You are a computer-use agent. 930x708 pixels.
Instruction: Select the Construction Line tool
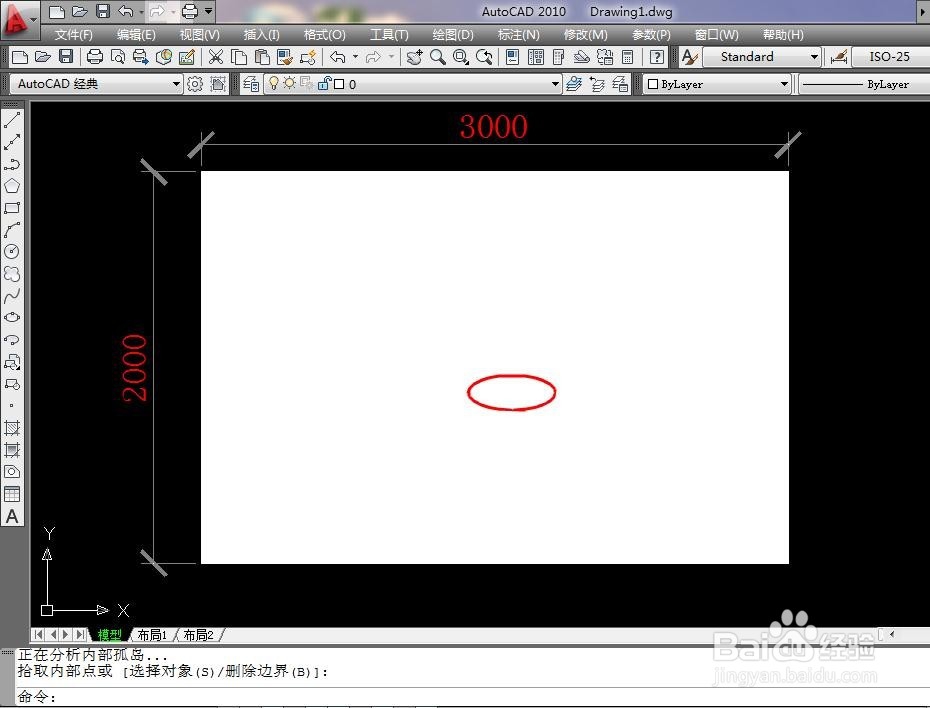[12, 142]
